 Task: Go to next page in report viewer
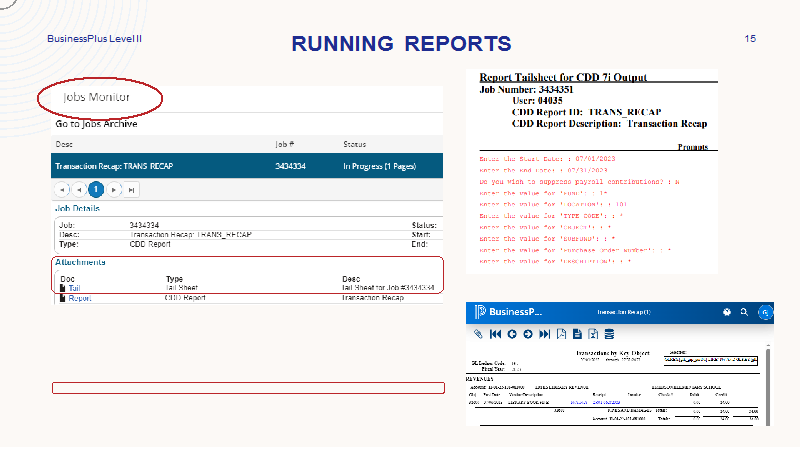tap(528, 334)
